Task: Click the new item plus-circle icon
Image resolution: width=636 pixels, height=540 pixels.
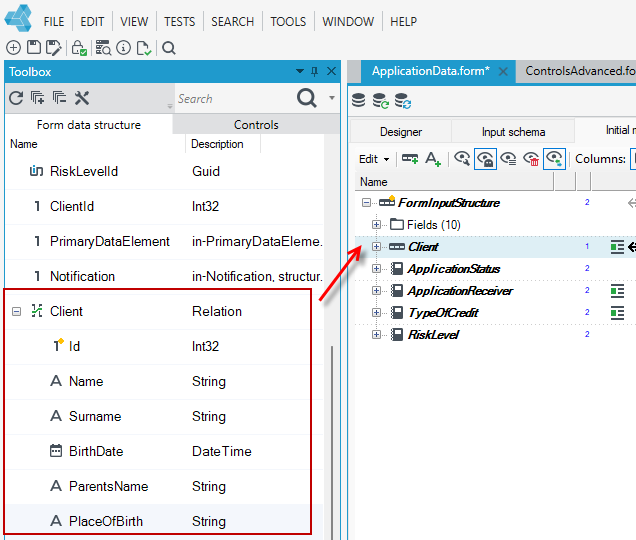Action: [x=13, y=48]
